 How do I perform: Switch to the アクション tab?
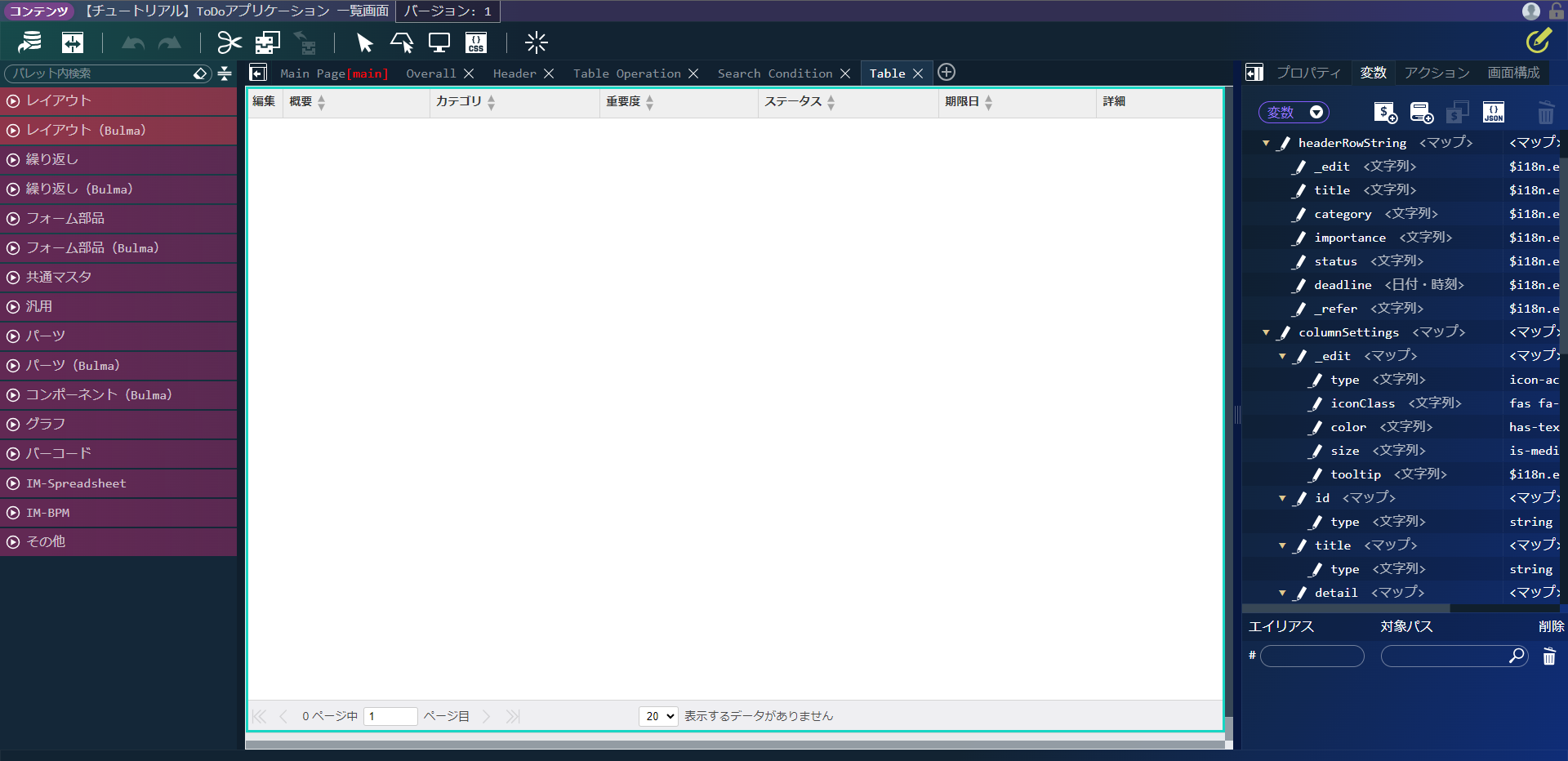point(1437,73)
